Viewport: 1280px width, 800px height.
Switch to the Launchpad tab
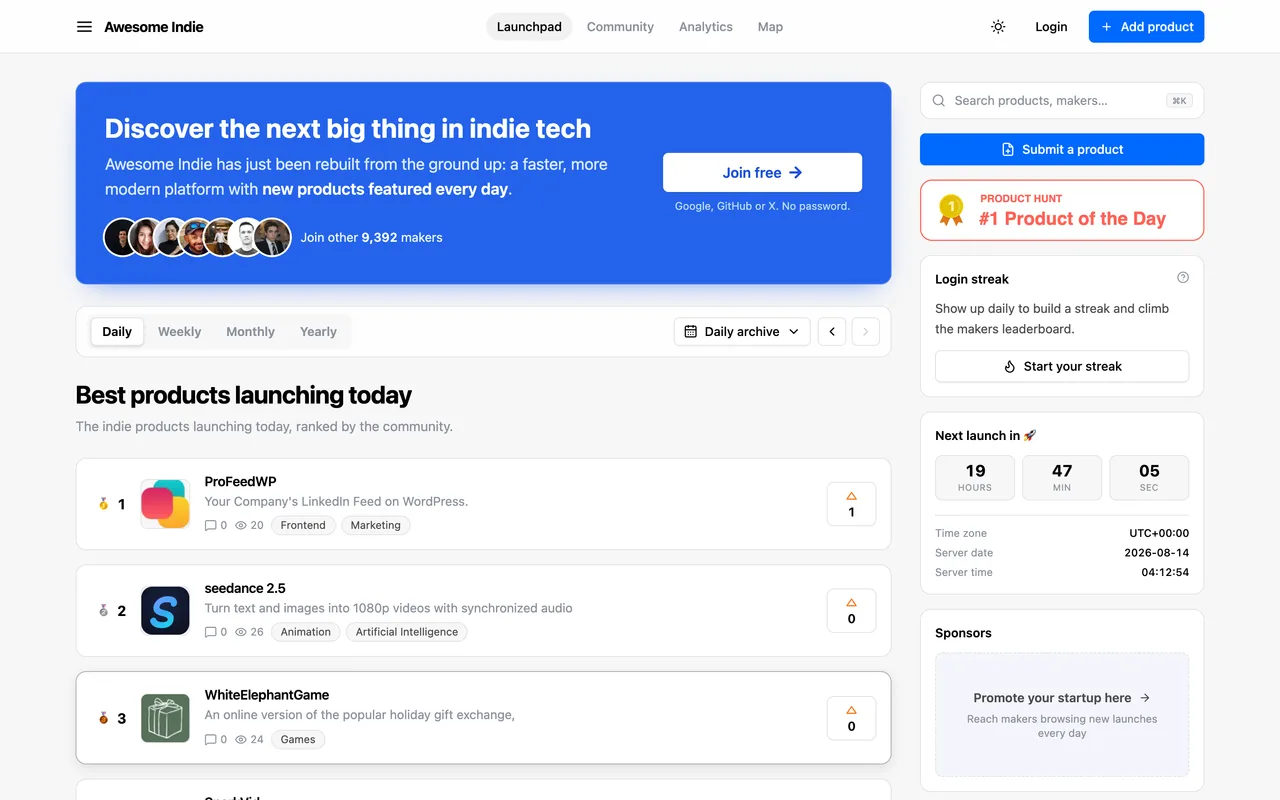click(529, 27)
